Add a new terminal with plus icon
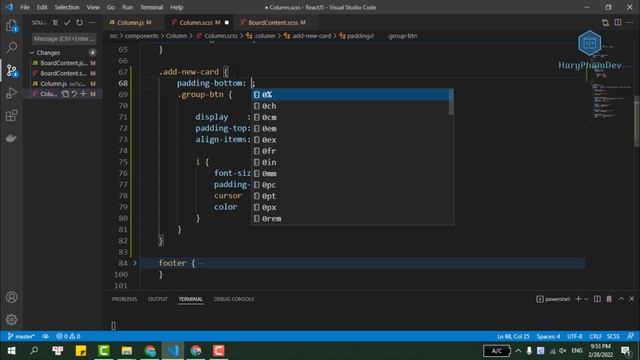 point(578,299)
